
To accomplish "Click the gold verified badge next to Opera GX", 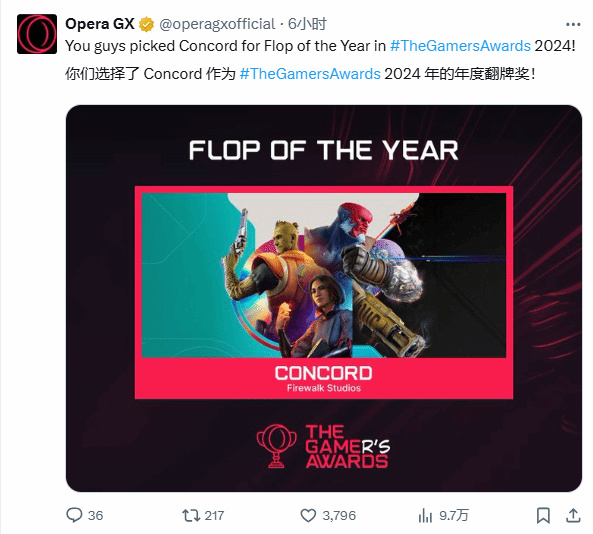I will (x=146, y=25).
